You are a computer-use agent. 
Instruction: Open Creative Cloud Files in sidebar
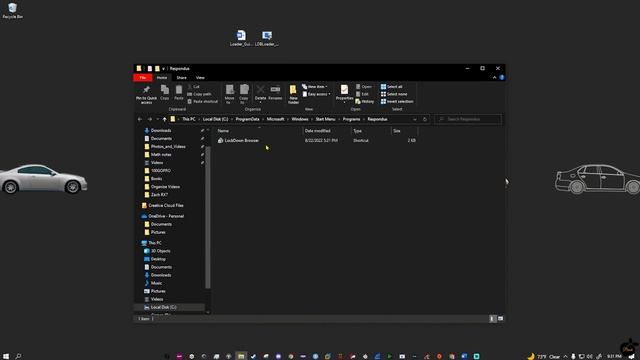(x=166, y=205)
